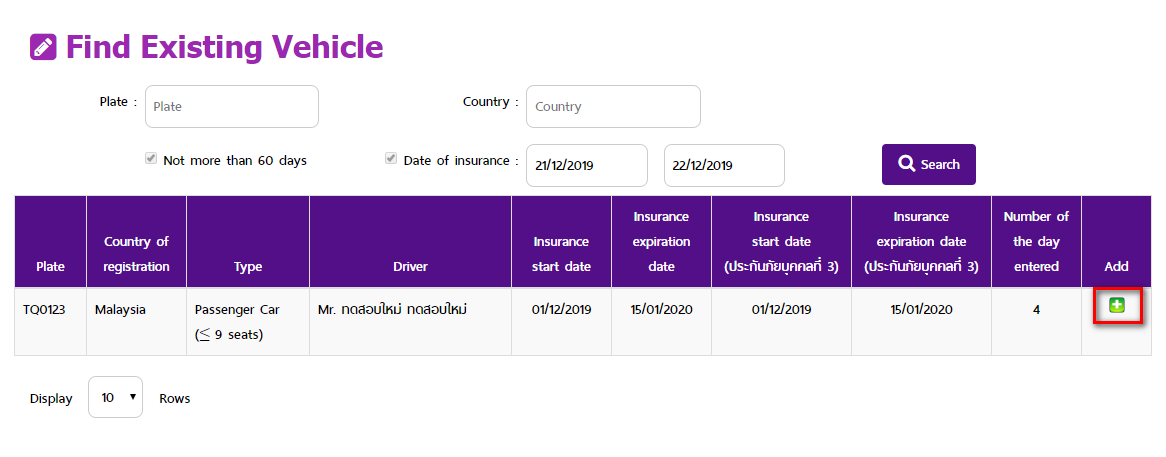The height and width of the screenshot is (457, 1166).
Task: Click the purple edit pencil icon beside title
Action: click(x=43, y=48)
